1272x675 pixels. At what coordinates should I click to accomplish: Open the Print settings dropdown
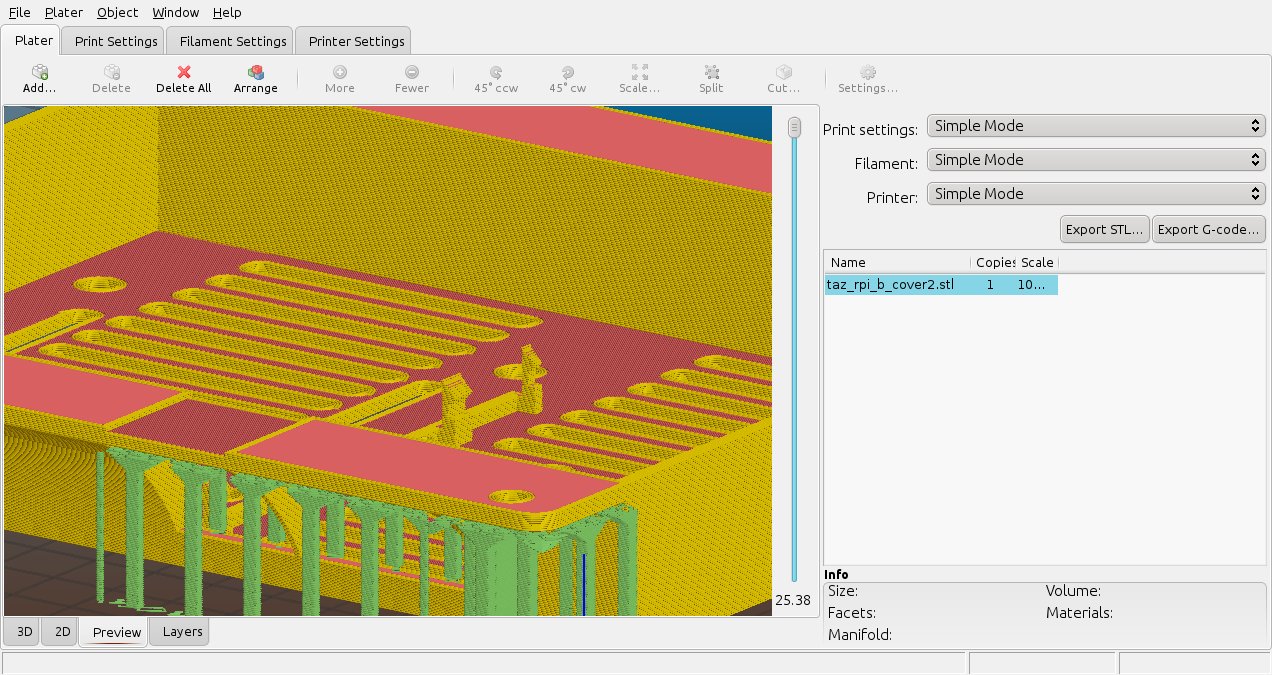[x=1096, y=126]
